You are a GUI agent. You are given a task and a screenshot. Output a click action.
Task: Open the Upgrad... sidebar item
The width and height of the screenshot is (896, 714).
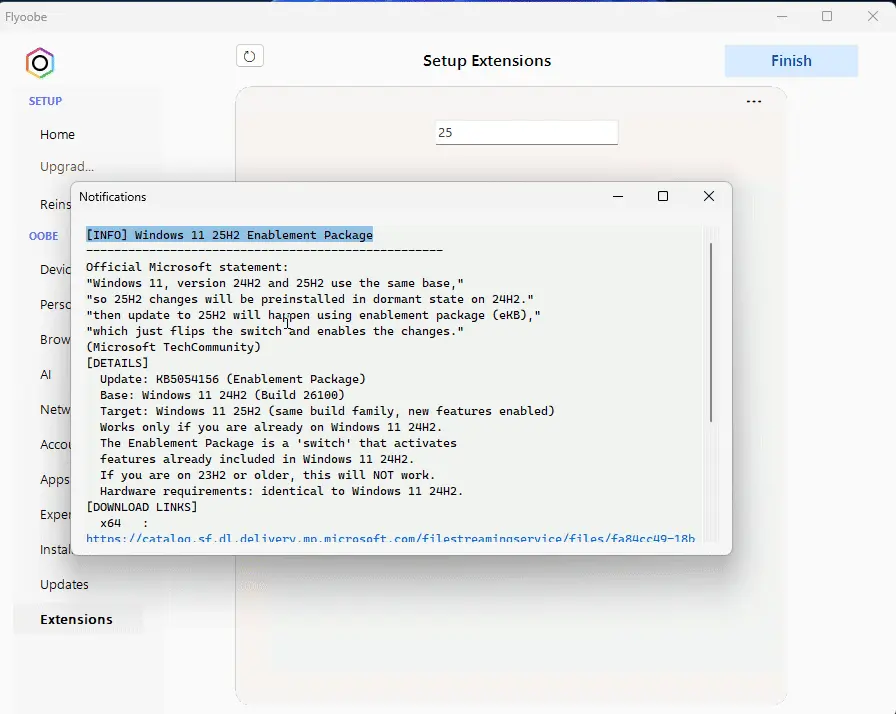[x=67, y=167]
